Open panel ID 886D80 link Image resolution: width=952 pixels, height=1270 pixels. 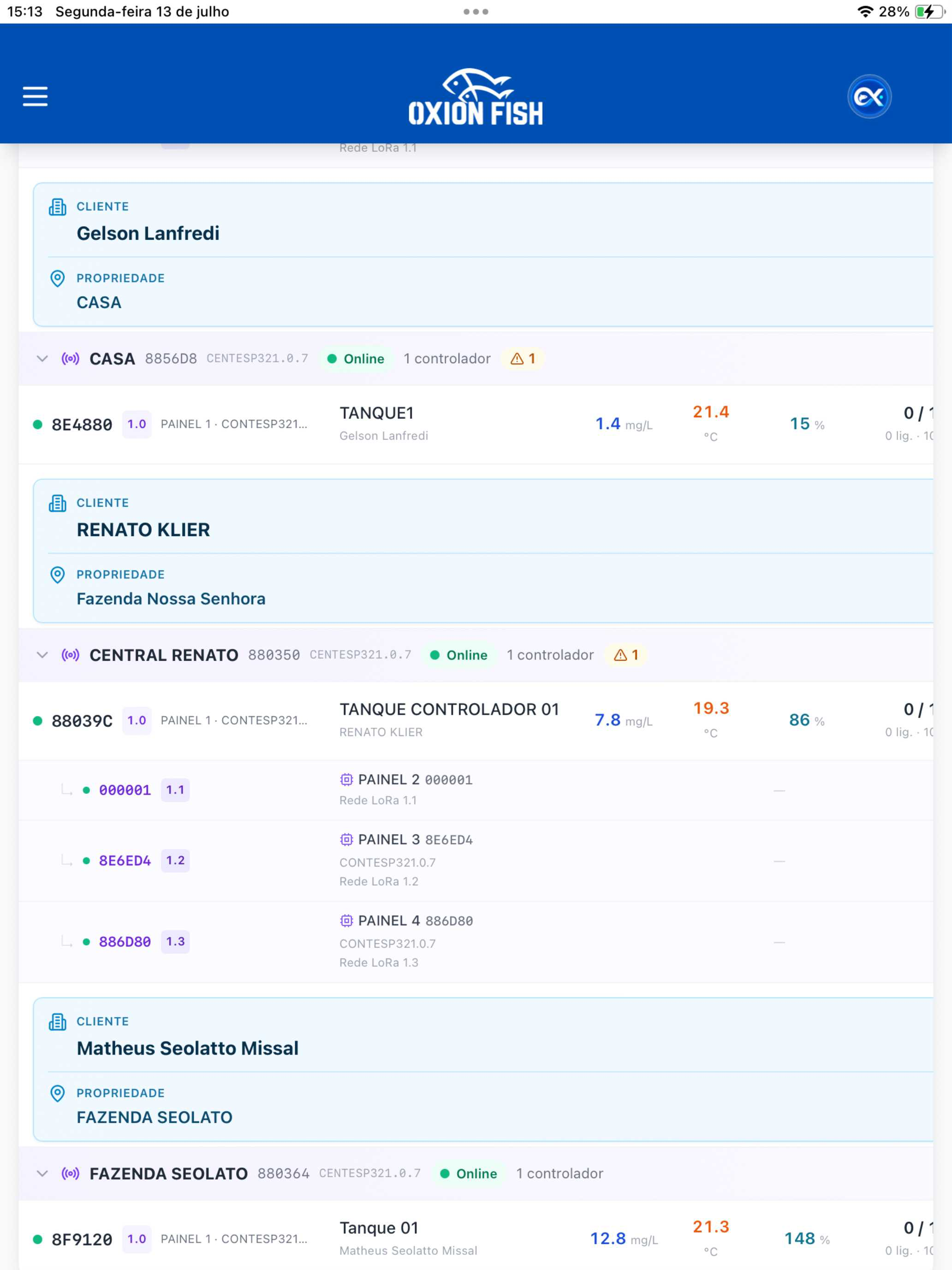tap(125, 942)
